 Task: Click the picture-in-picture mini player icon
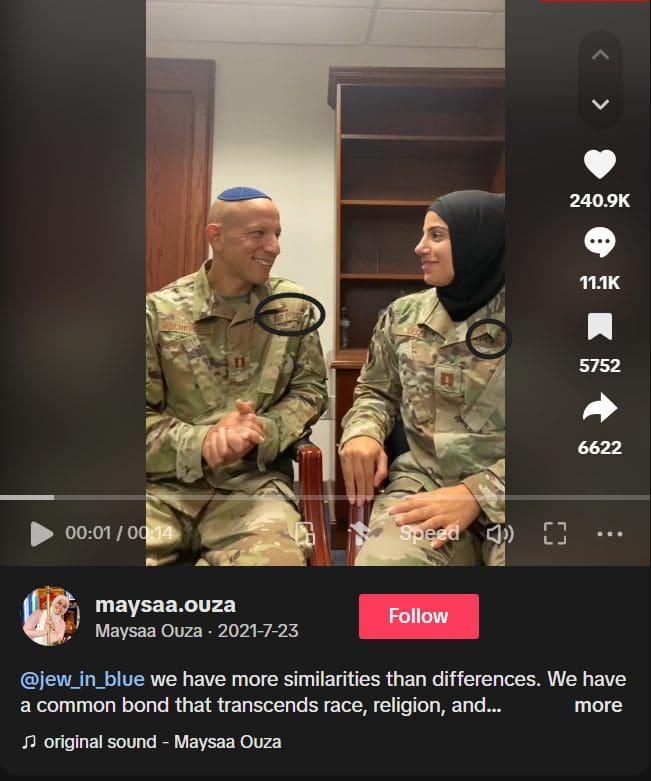coord(305,533)
